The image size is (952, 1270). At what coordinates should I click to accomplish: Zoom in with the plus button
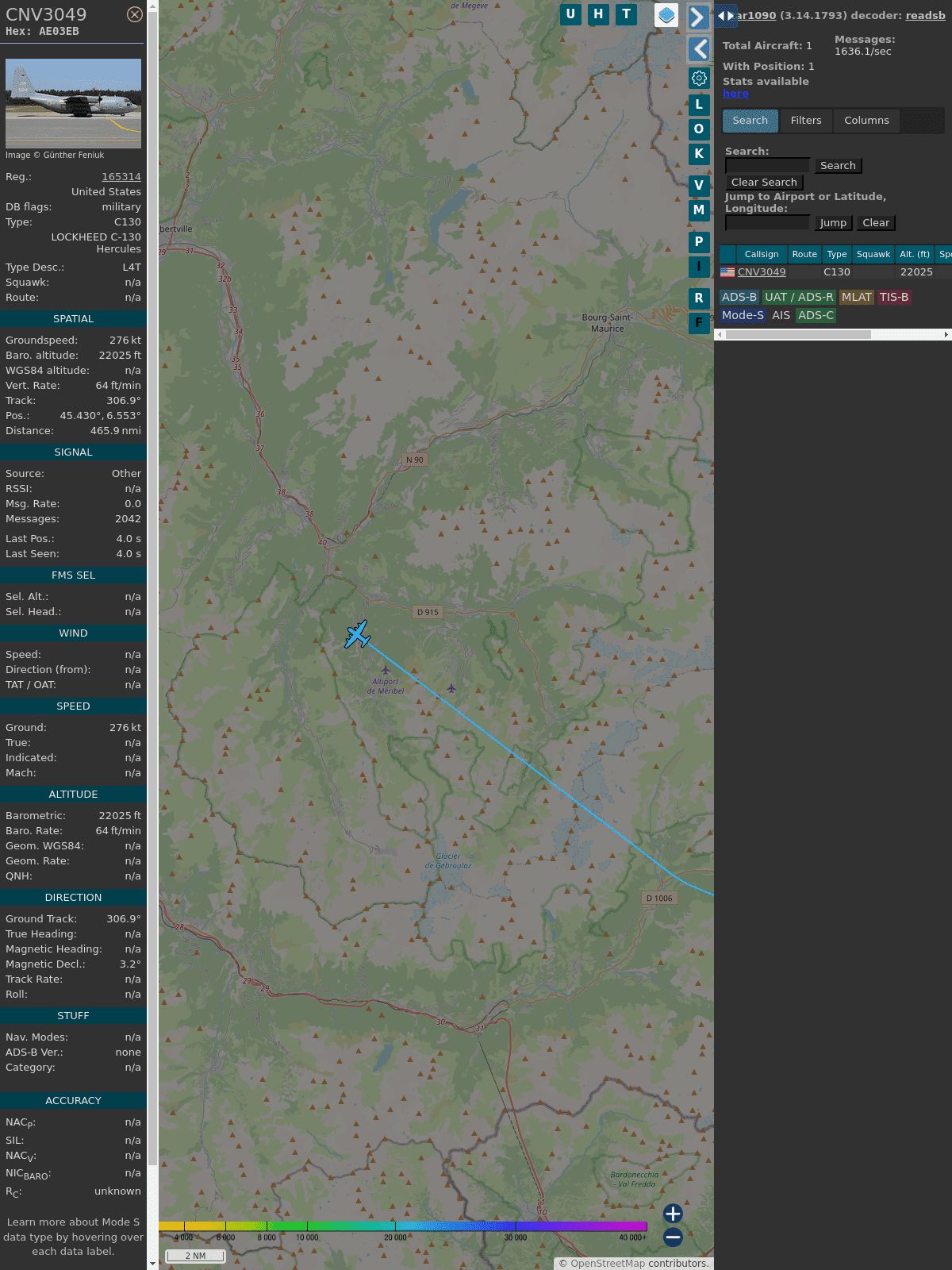pos(673,1214)
